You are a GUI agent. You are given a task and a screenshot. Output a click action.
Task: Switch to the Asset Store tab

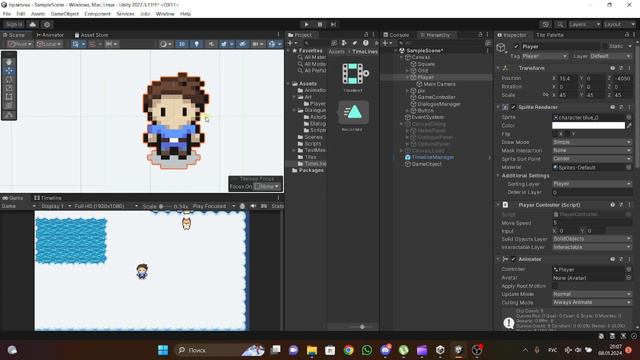pyautogui.click(x=91, y=35)
